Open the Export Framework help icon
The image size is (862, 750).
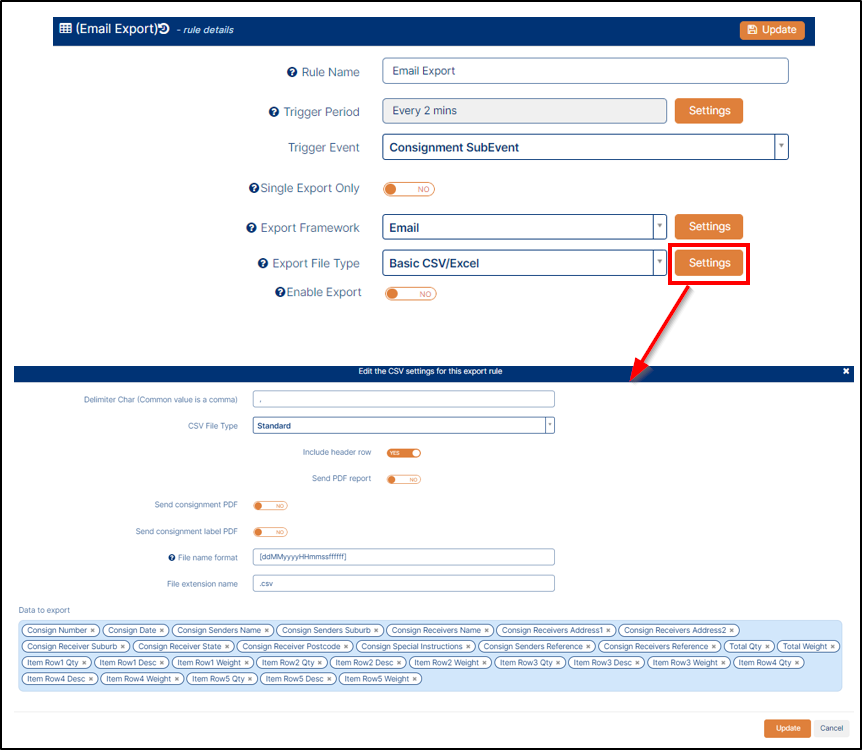coord(251,228)
